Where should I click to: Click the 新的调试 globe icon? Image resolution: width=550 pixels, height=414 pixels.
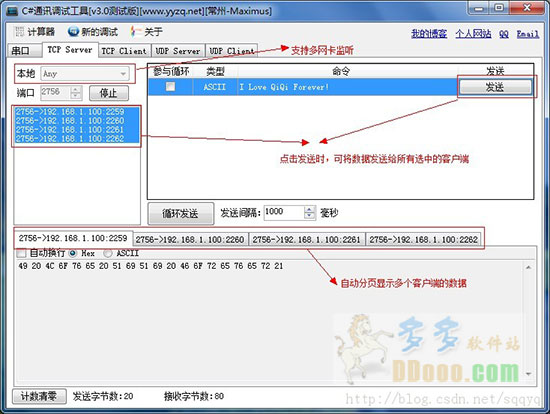pyautogui.click(x=73, y=32)
